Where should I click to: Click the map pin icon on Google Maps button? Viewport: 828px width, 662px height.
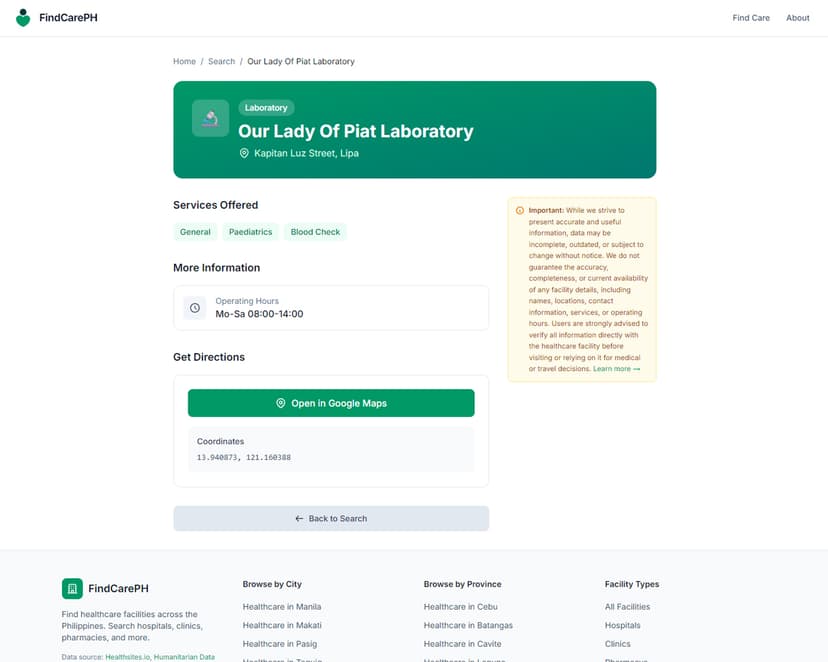coord(281,403)
